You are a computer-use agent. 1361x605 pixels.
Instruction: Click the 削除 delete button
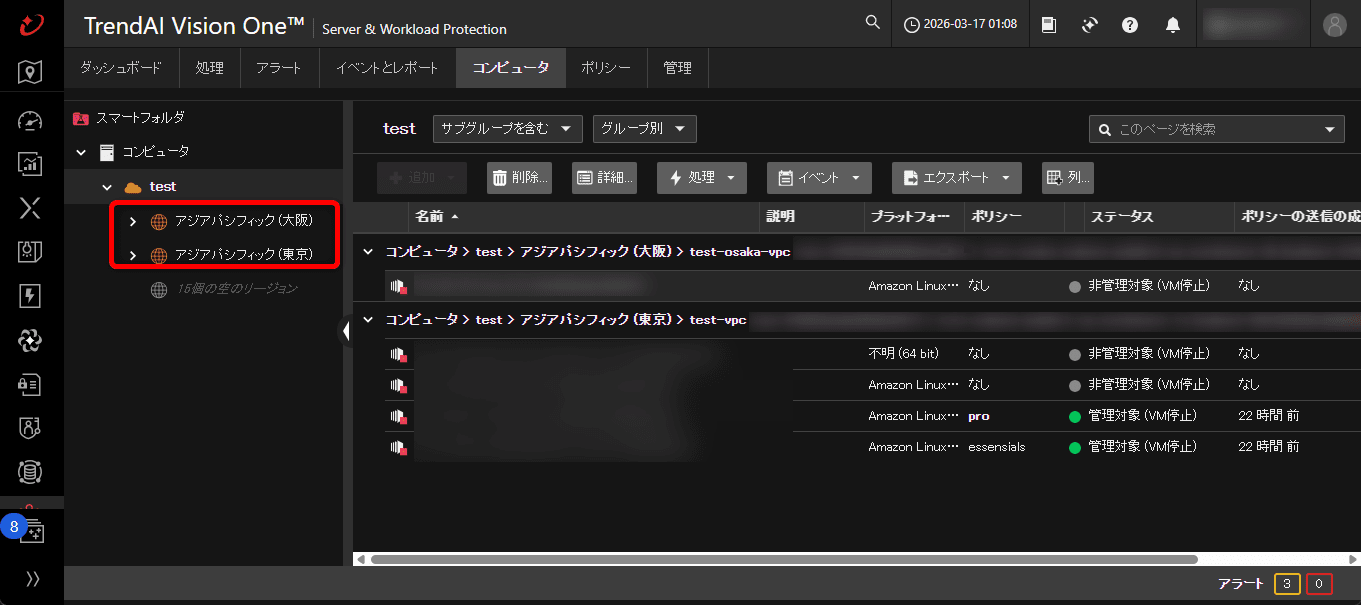coord(519,177)
